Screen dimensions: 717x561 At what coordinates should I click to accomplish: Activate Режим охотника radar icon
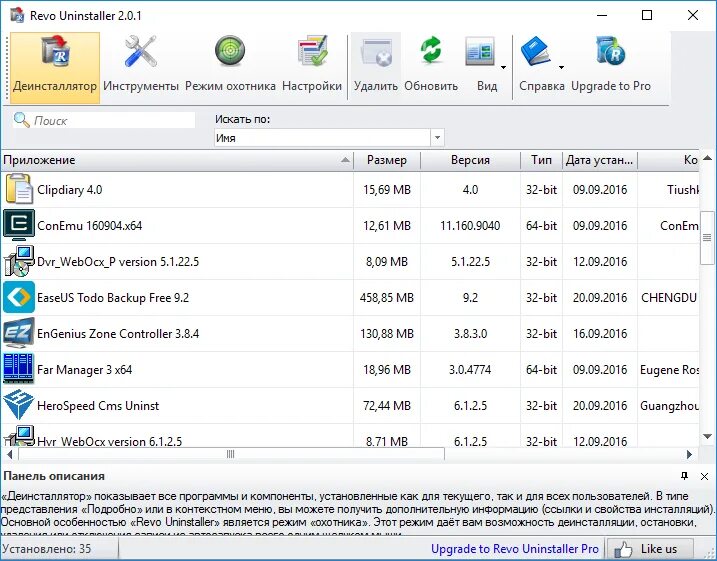click(x=230, y=51)
